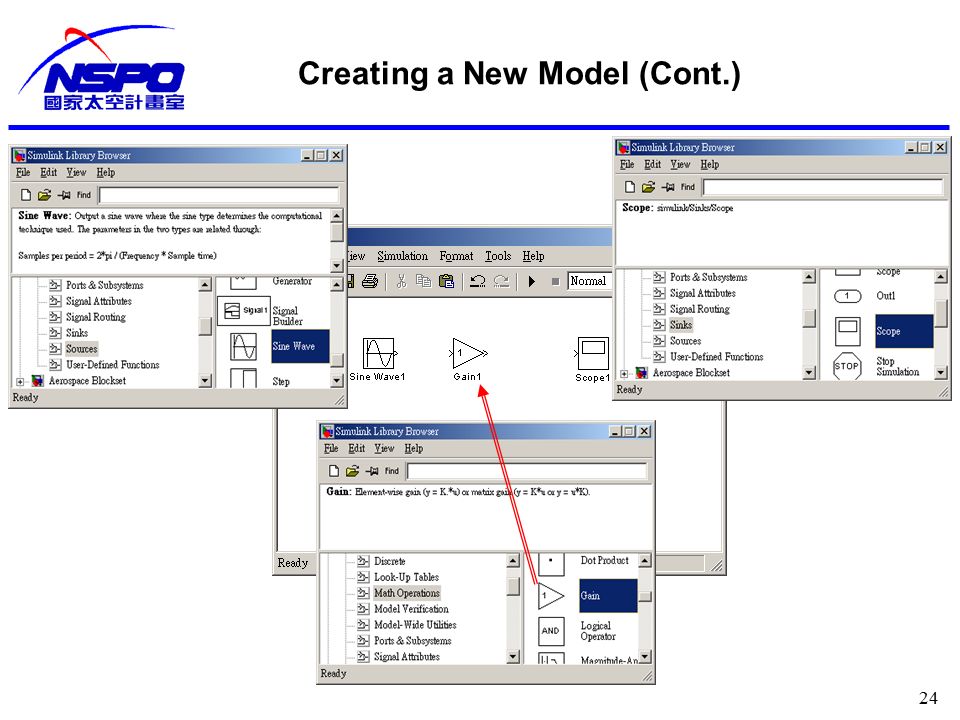Open Tools menu in model window

pyautogui.click(x=498, y=256)
